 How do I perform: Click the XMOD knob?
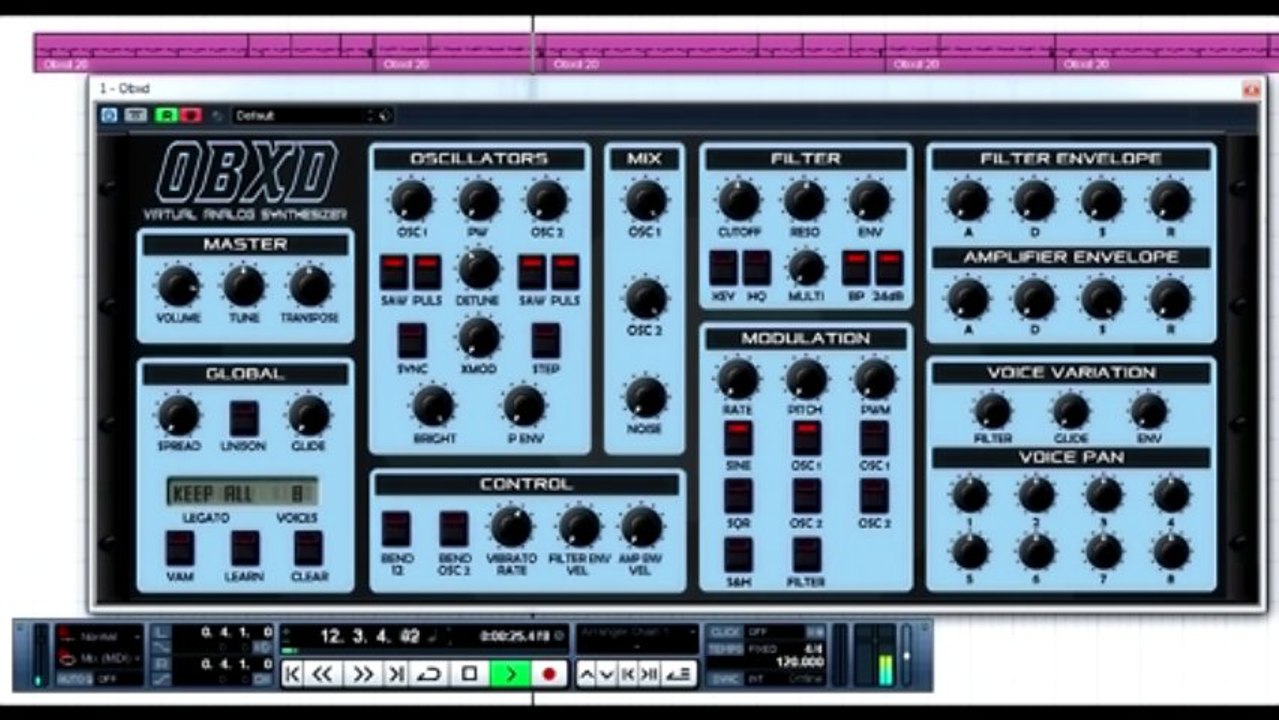[x=479, y=338]
